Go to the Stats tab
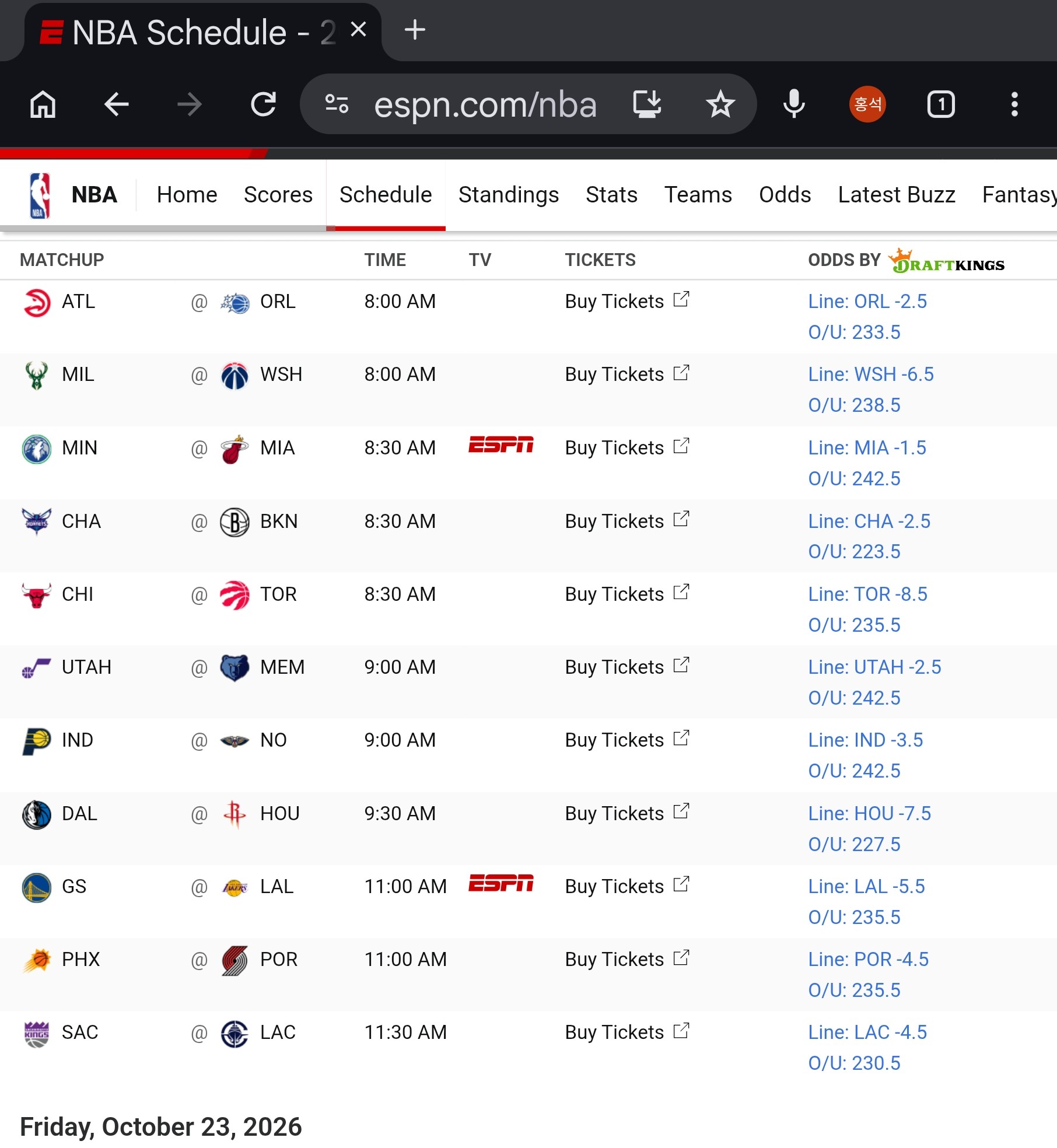The image size is (1057, 1148). point(611,195)
